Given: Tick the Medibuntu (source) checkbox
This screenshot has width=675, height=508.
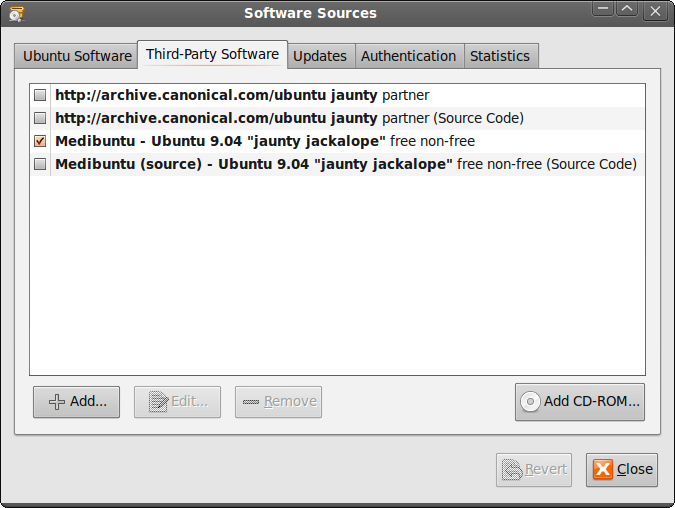Looking at the screenshot, I should [x=40, y=164].
